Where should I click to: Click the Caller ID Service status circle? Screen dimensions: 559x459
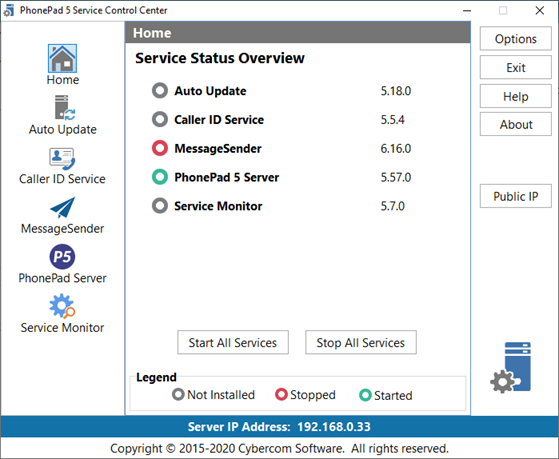point(160,119)
